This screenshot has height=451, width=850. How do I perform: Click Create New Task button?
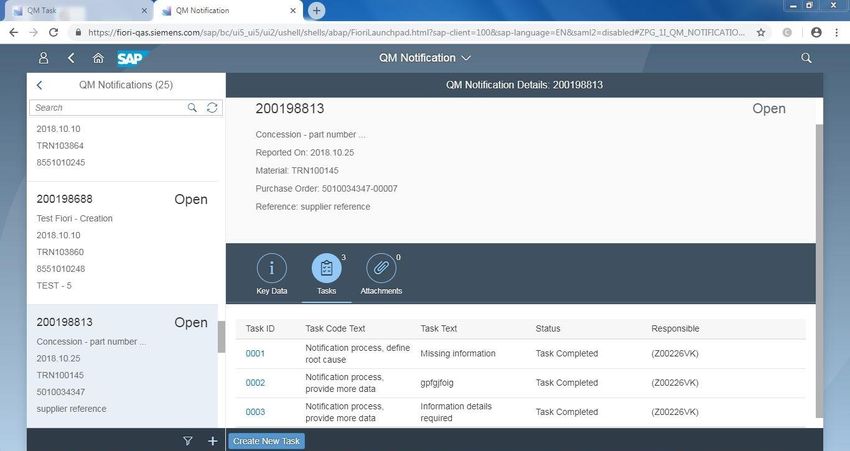tap(267, 441)
